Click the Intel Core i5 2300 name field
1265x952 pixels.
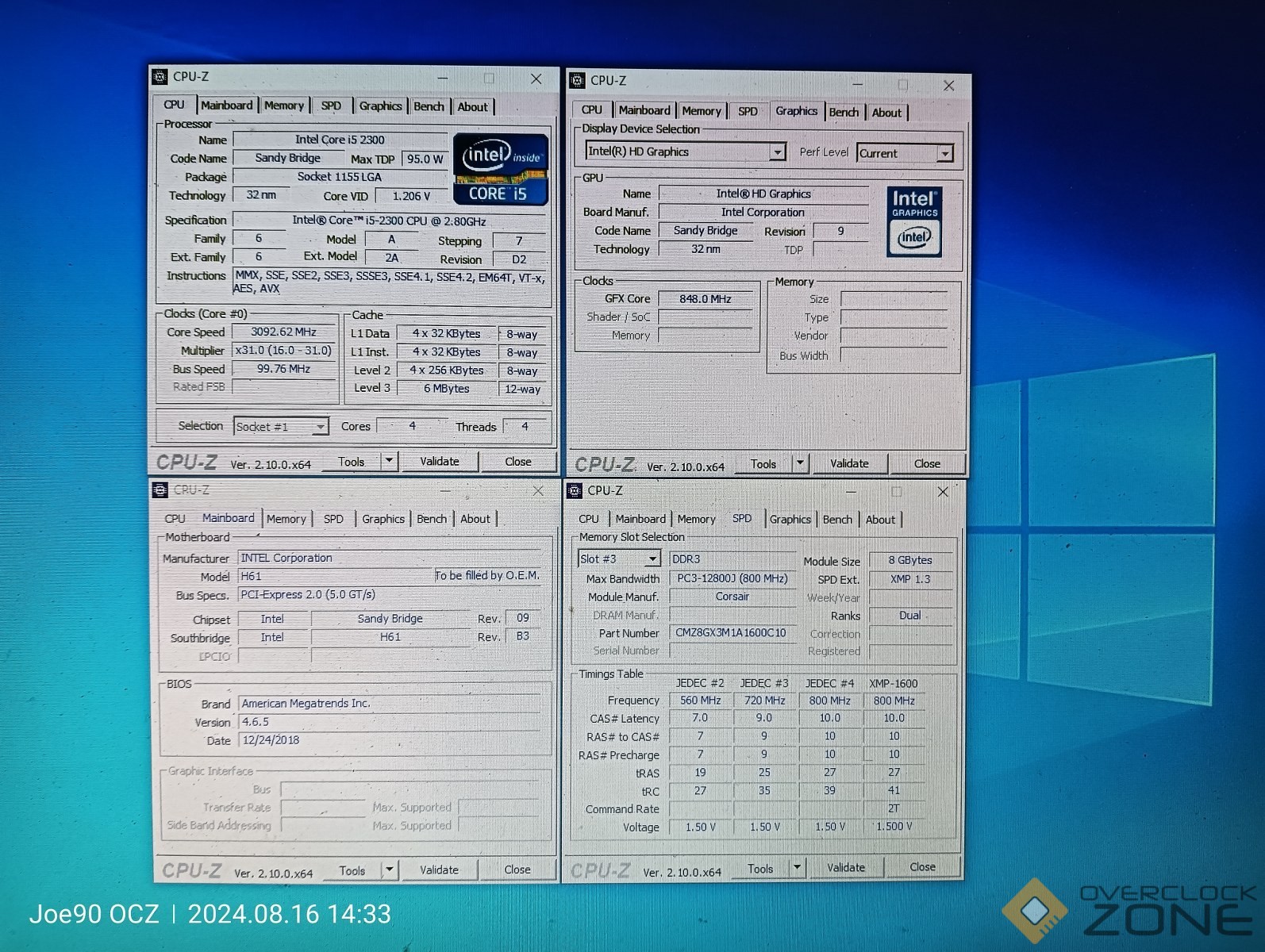point(340,140)
